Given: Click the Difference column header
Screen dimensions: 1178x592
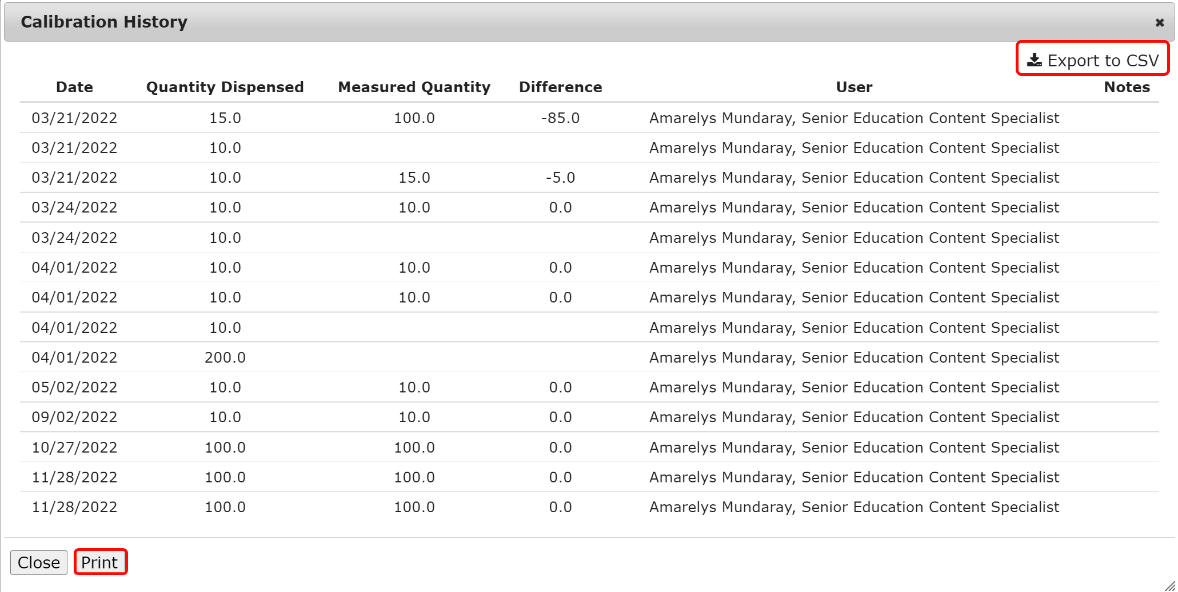Looking at the screenshot, I should (560, 87).
